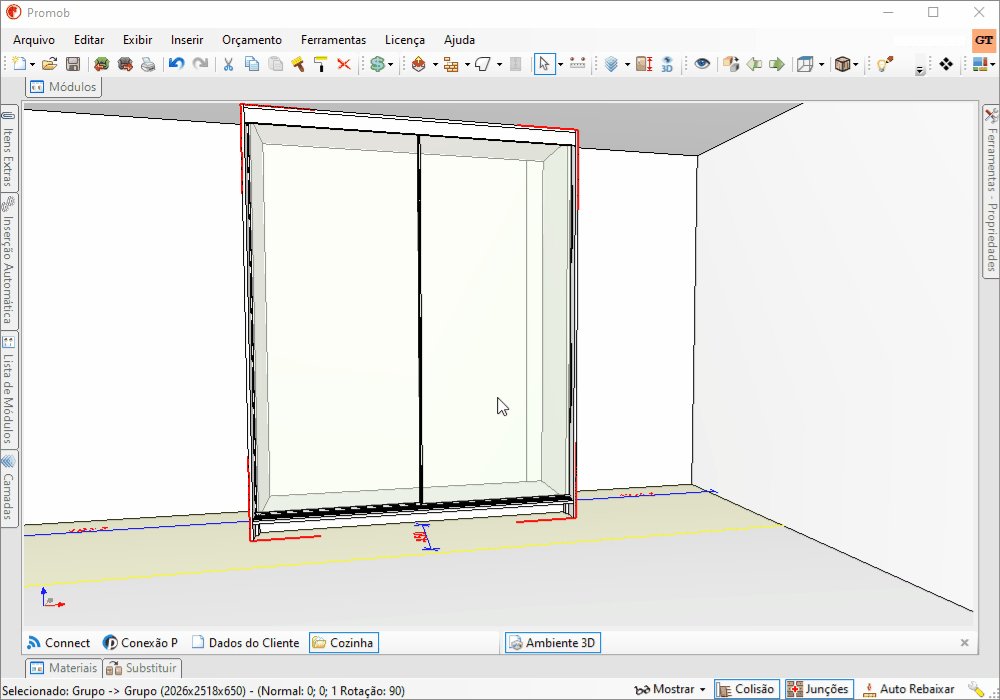Toggle the eye visibility icon
The image size is (1000, 700).
[703, 64]
